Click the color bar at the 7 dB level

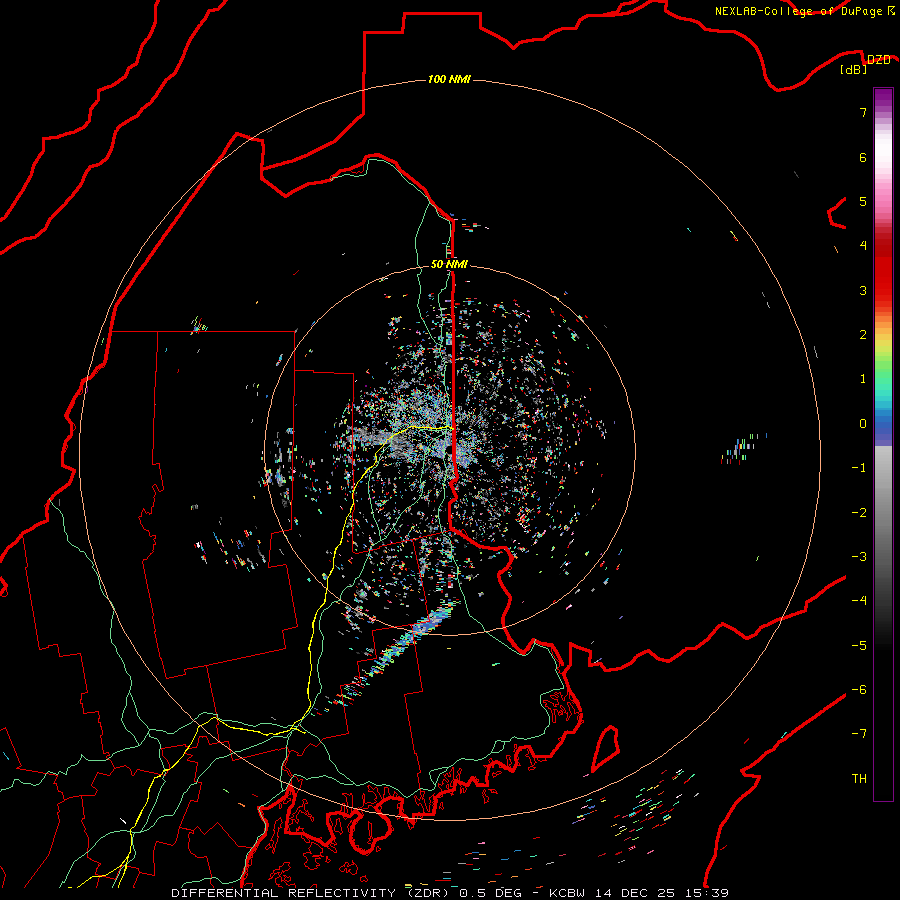coord(883,112)
